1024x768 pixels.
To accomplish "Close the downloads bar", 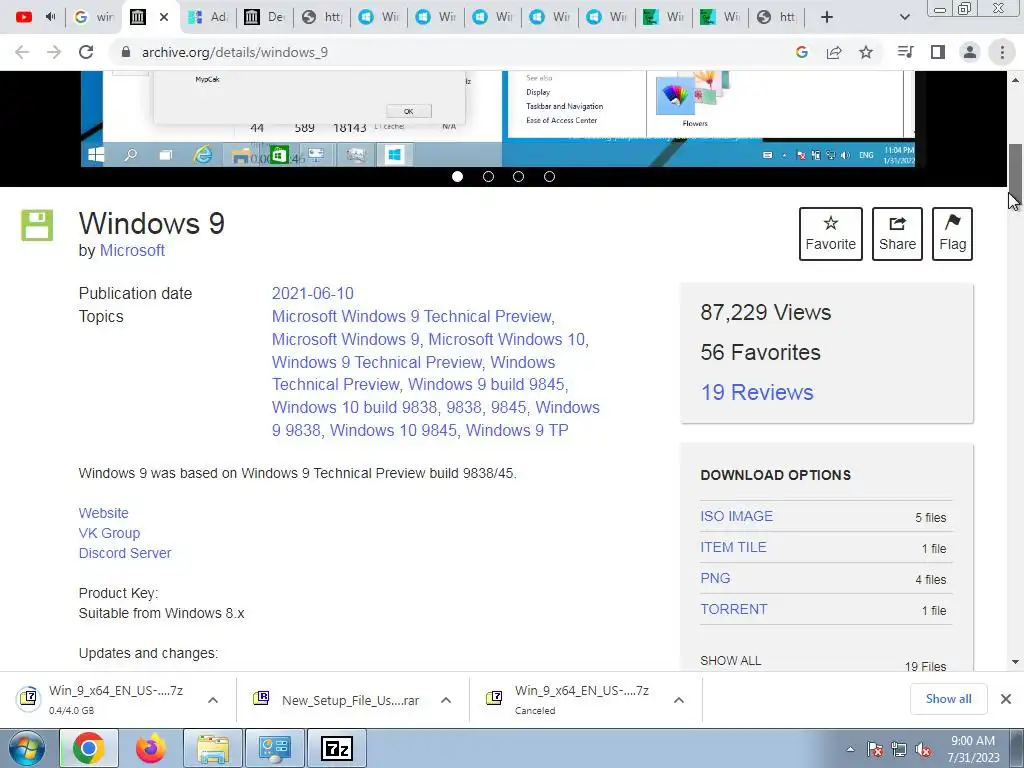I will 1006,699.
